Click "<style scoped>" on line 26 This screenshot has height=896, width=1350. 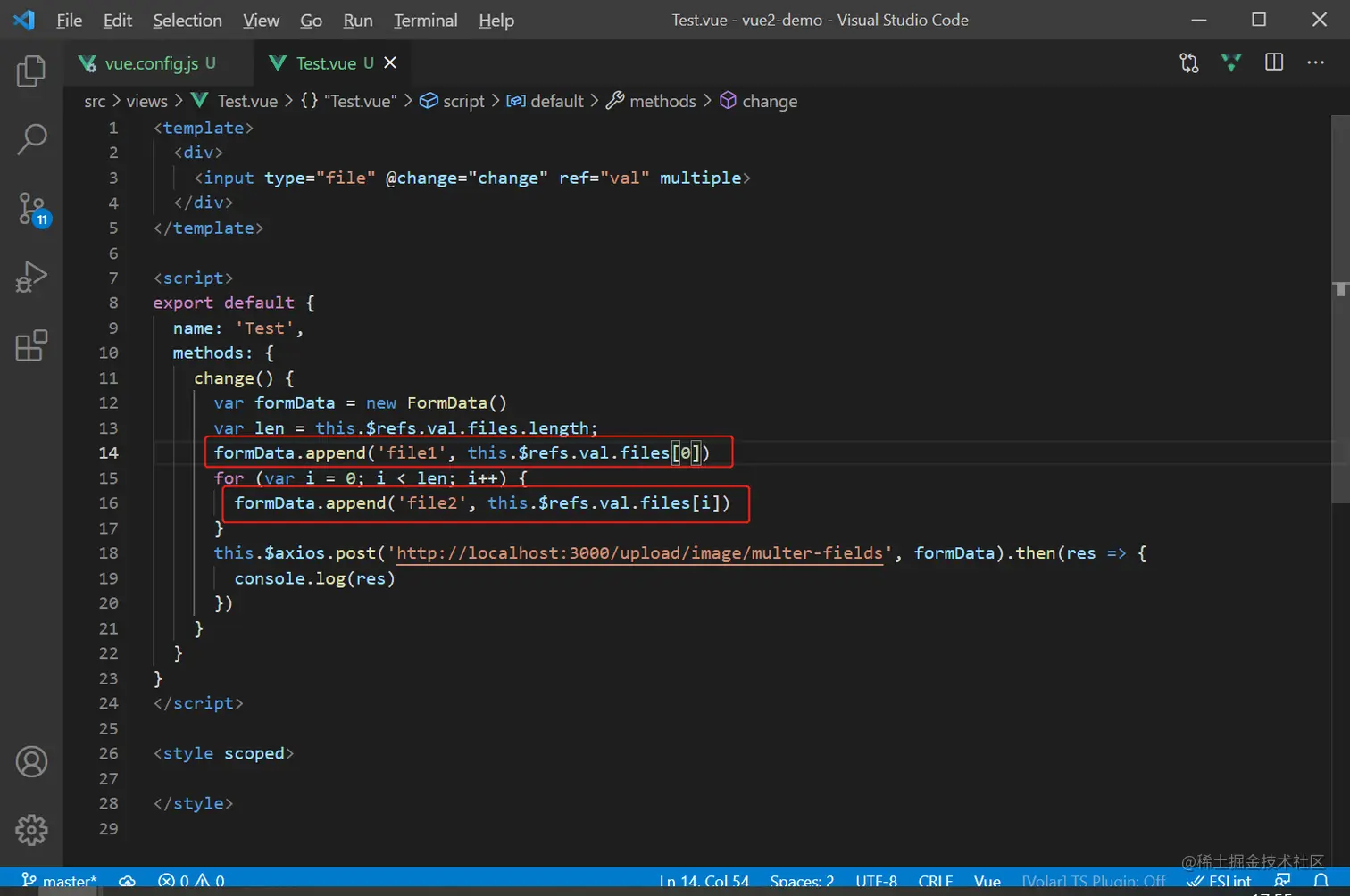[x=223, y=753]
